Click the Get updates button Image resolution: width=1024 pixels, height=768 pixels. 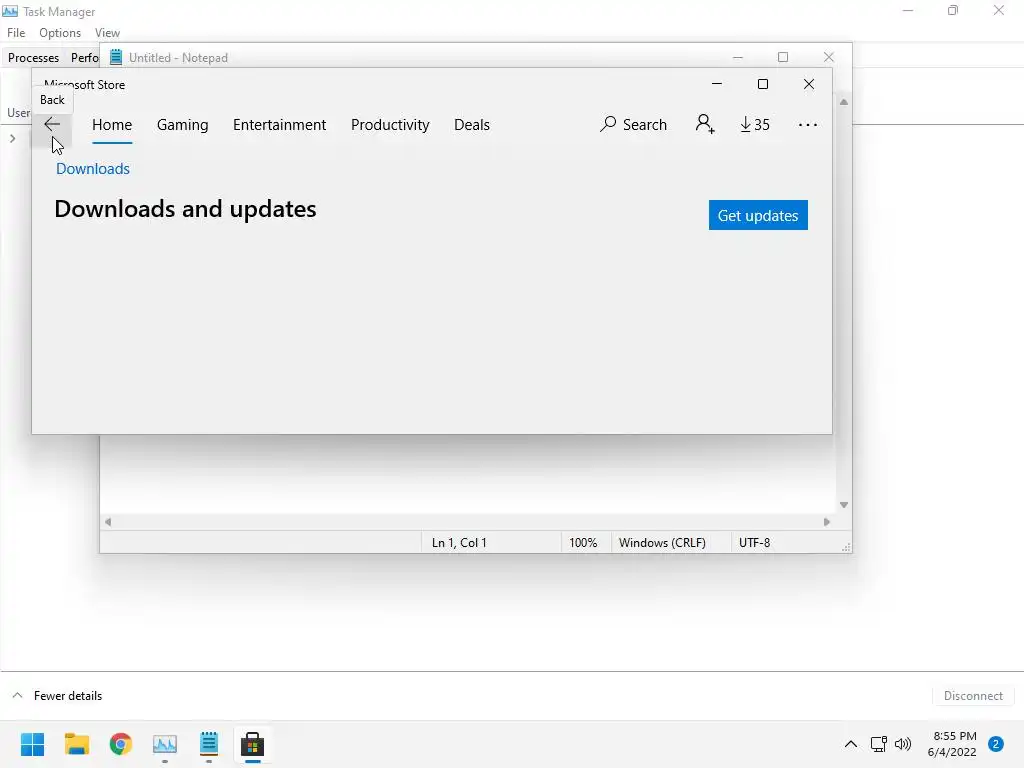pyautogui.click(x=758, y=215)
